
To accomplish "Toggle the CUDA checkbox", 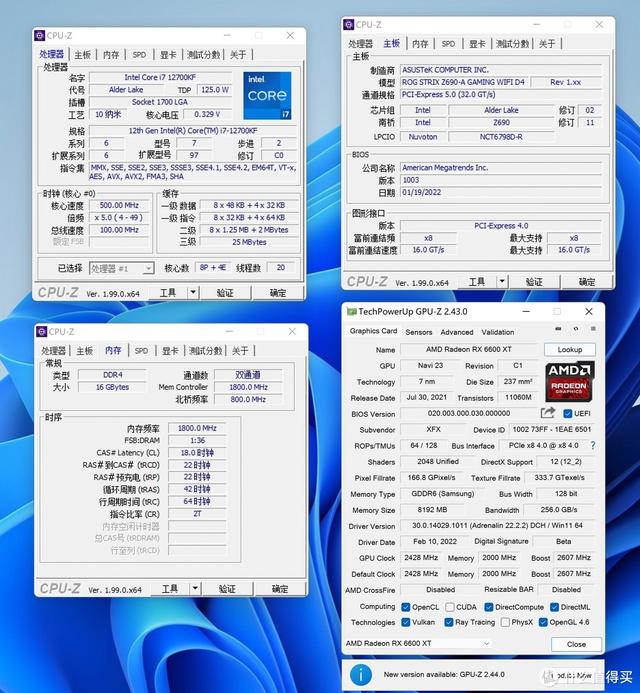I will [x=450, y=607].
